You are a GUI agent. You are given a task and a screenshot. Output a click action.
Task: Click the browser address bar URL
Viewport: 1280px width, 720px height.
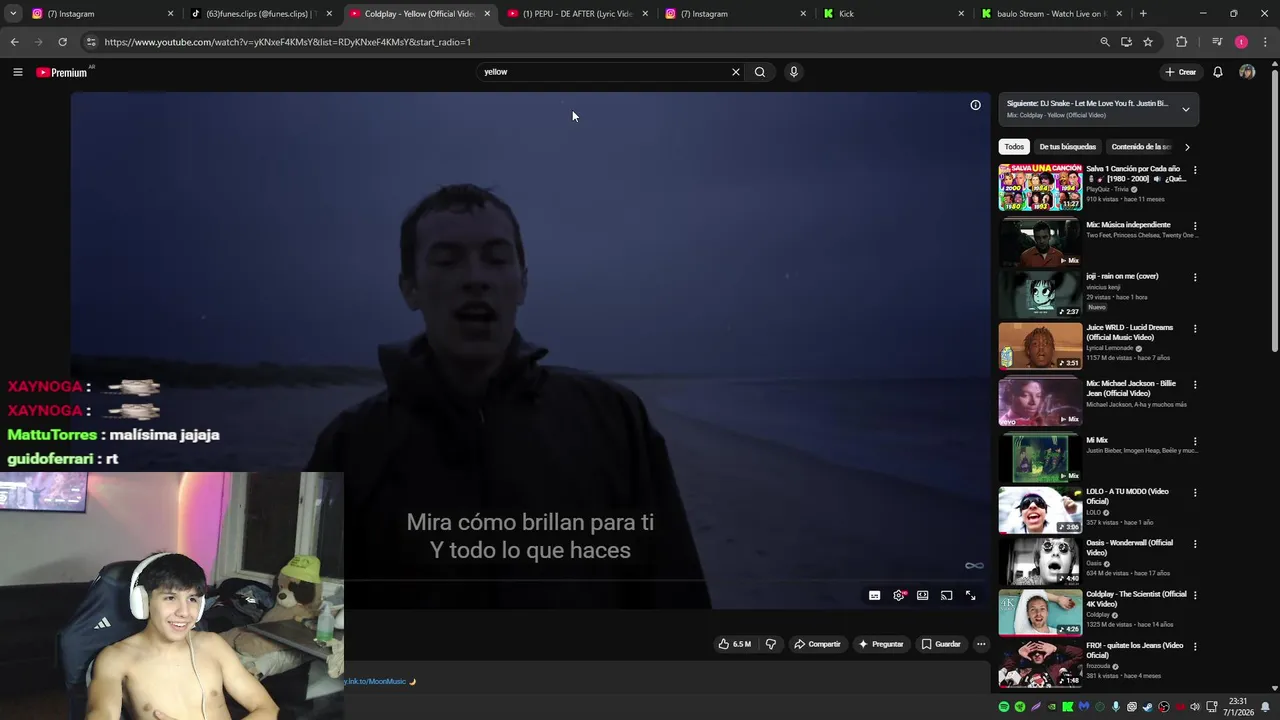pyautogui.click(x=288, y=42)
